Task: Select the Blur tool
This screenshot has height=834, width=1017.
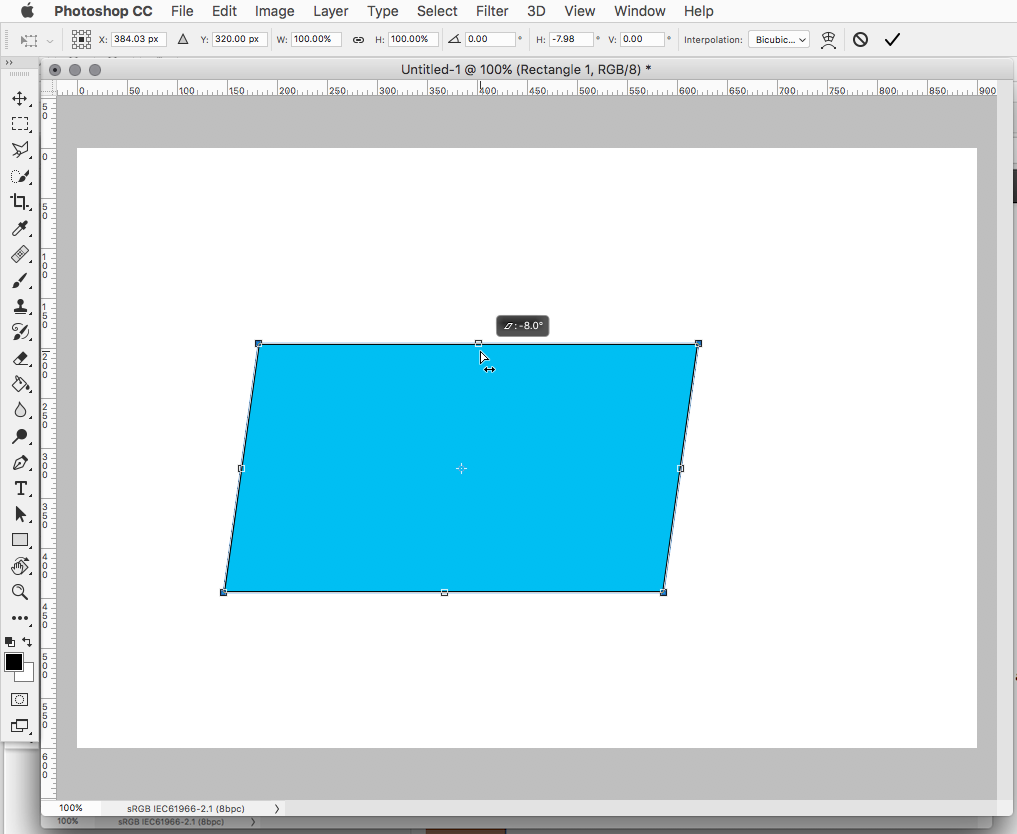Action: tap(19, 410)
